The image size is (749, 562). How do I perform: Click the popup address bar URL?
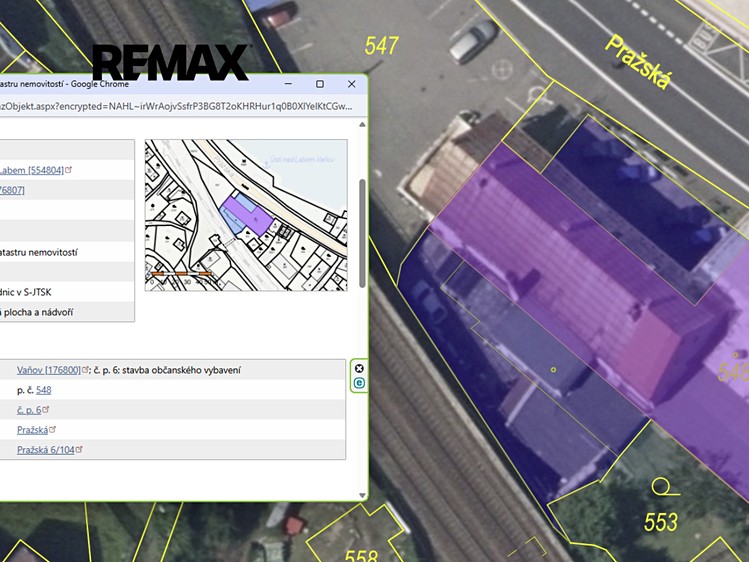click(176, 106)
